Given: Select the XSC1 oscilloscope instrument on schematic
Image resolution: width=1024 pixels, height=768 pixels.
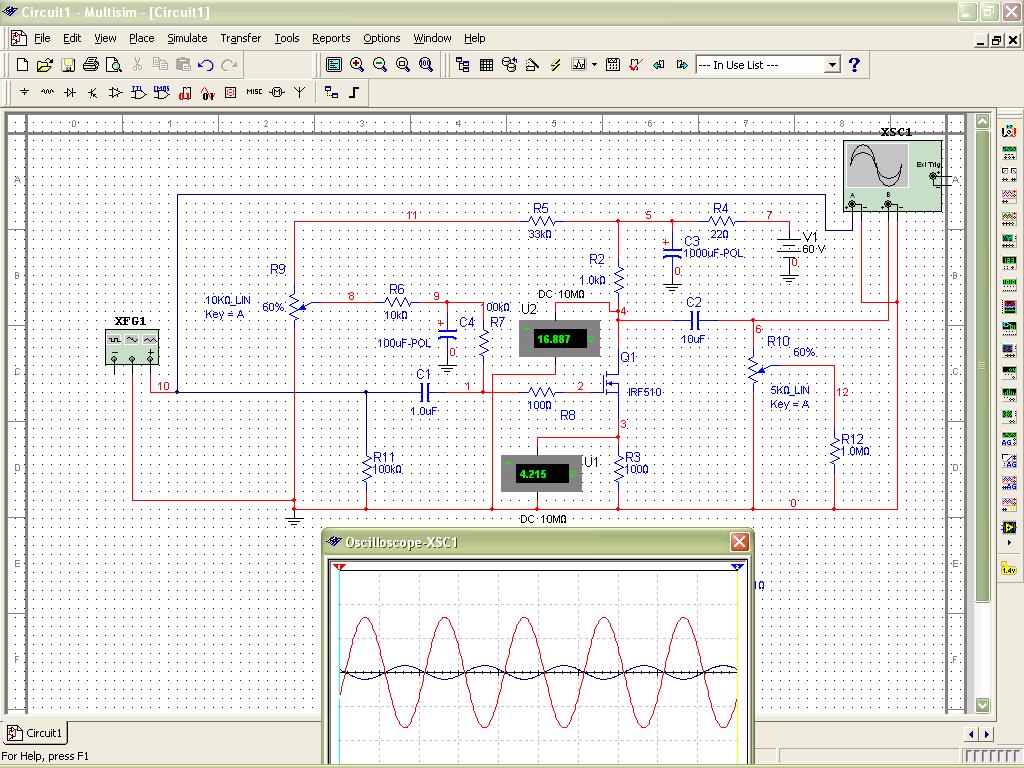Looking at the screenshot, I should pyautogui.click(x=892, y=175).
